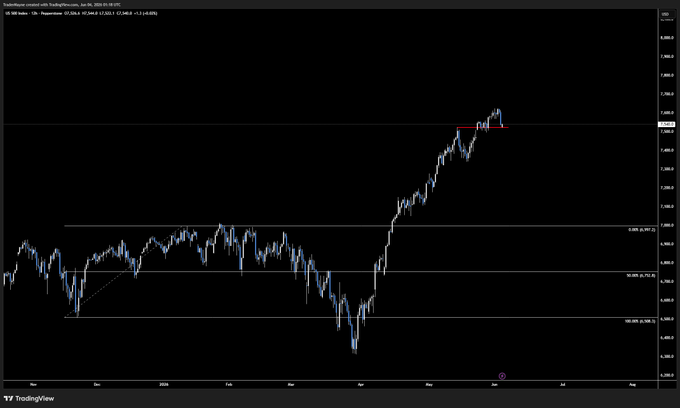The height and width of the screenshot is (408, 680).
Task: Click the Dec label on time axis
Action: coord(97,384)
